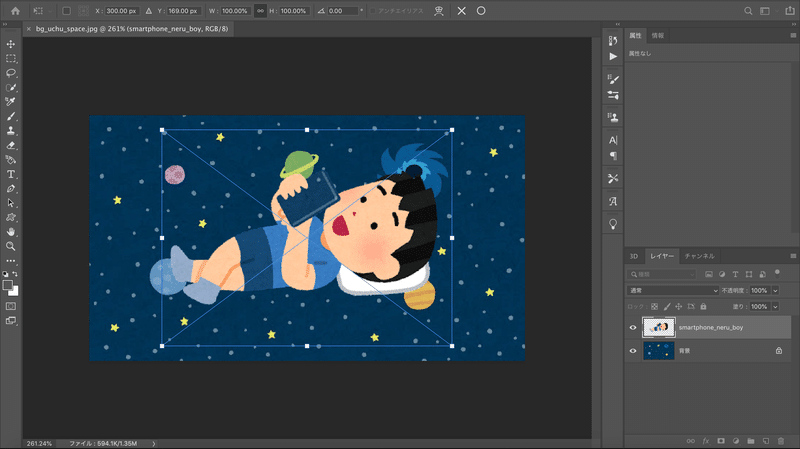Hide the smartphone_neru_boy layer

(633, 327)
